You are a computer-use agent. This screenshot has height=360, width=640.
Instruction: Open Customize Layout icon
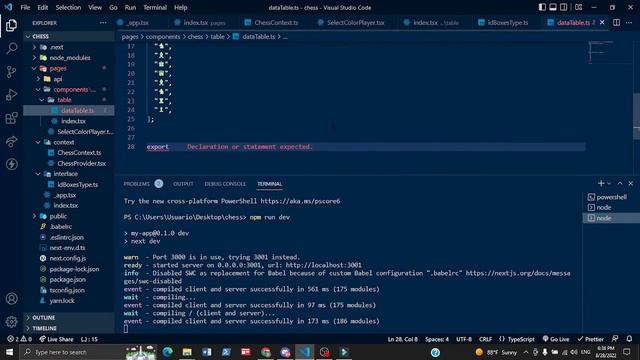click(x=578, y=7)
